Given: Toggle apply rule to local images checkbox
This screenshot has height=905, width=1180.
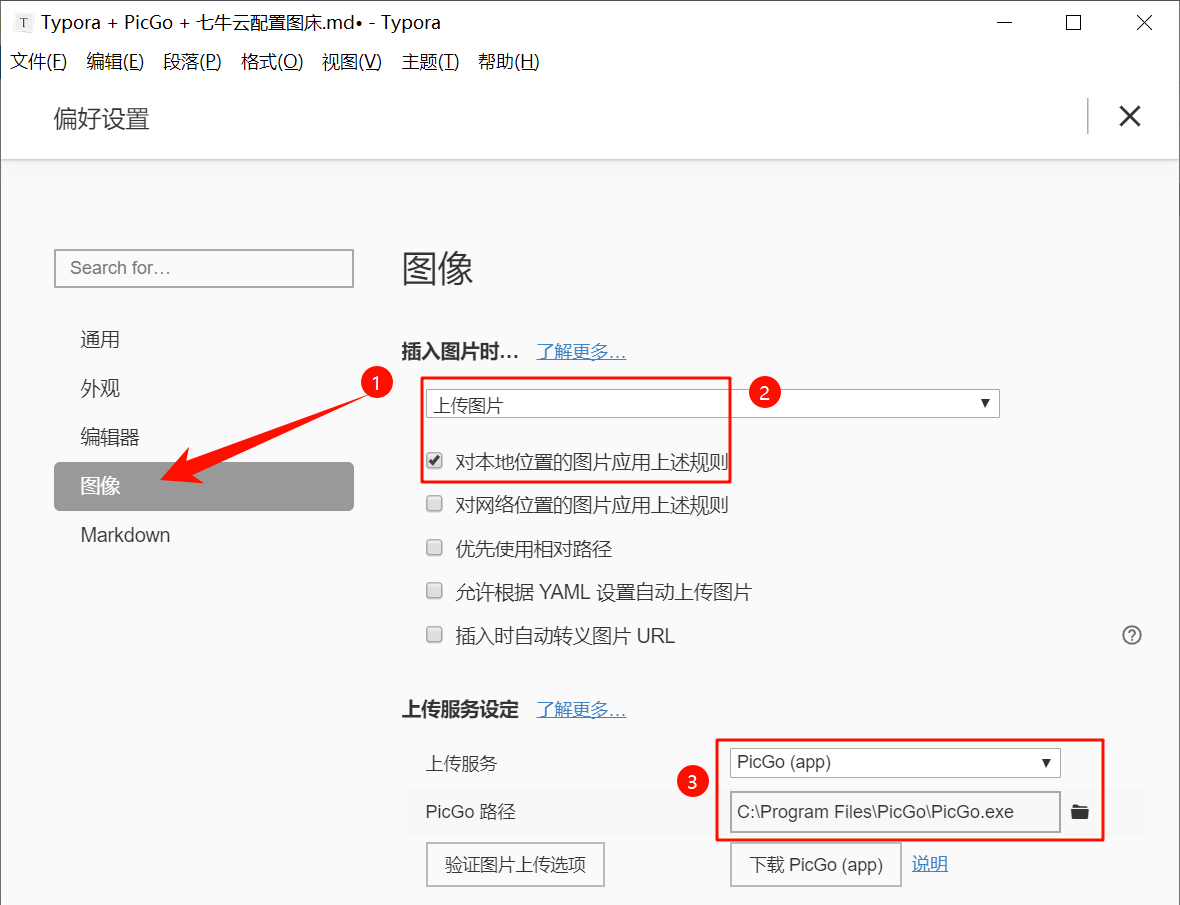Looking at the screenshot, I should (435, 462).
